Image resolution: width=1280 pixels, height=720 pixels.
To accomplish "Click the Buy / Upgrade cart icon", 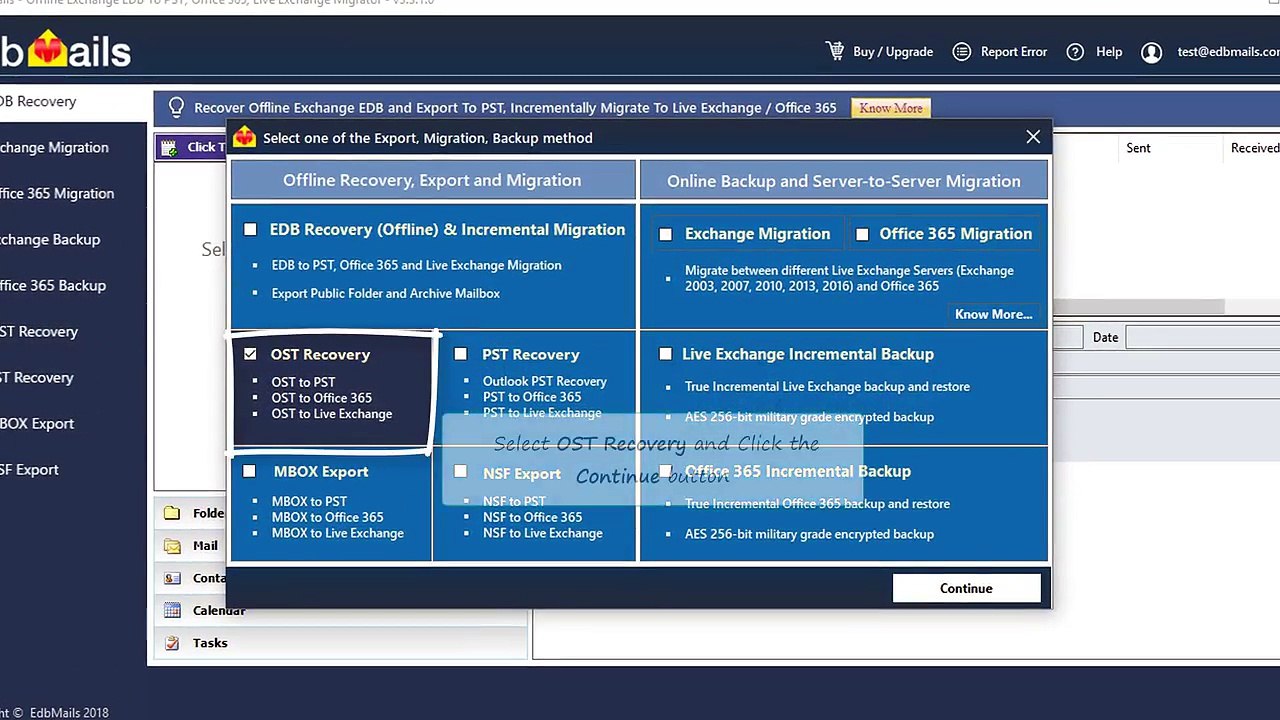I will pos(835,51).
